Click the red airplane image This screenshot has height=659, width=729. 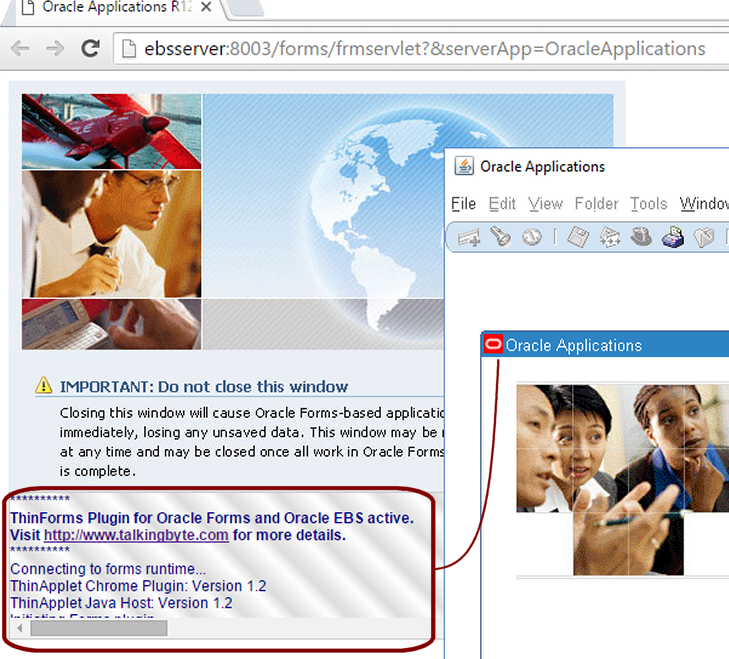coord(112,131)
